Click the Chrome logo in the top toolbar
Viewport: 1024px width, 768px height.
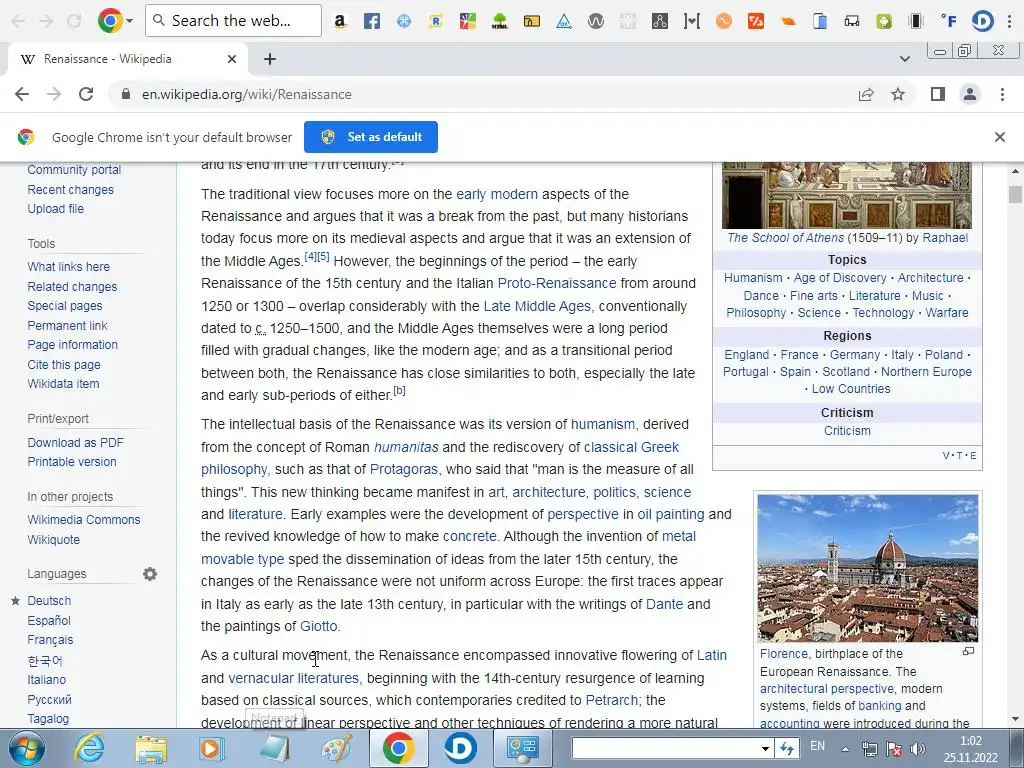[x=110, y=21]
